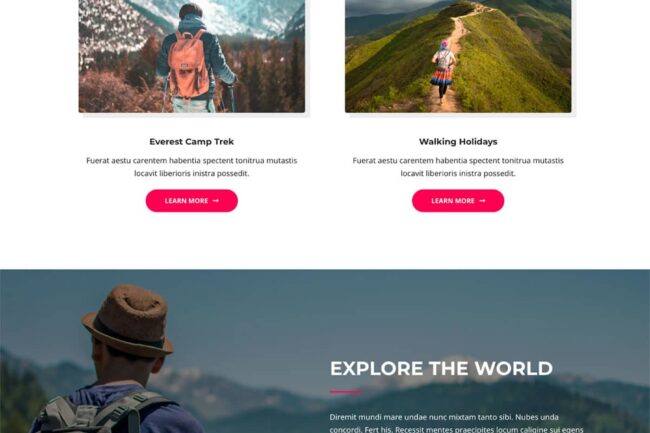Click the arrow icon in the Walking Holidays button
Viewport: 650px width, 433px height.
tap(482, 201)
